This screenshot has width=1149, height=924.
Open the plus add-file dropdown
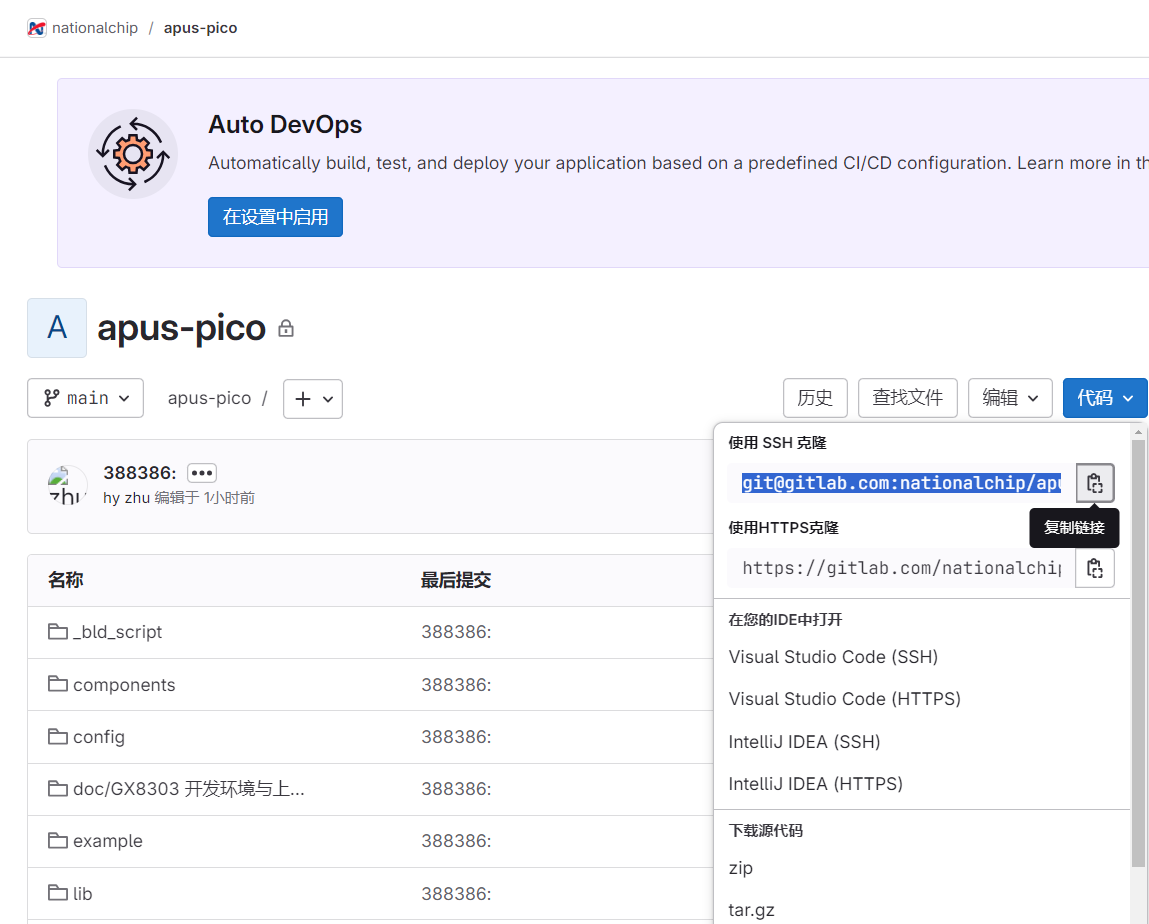313,399
